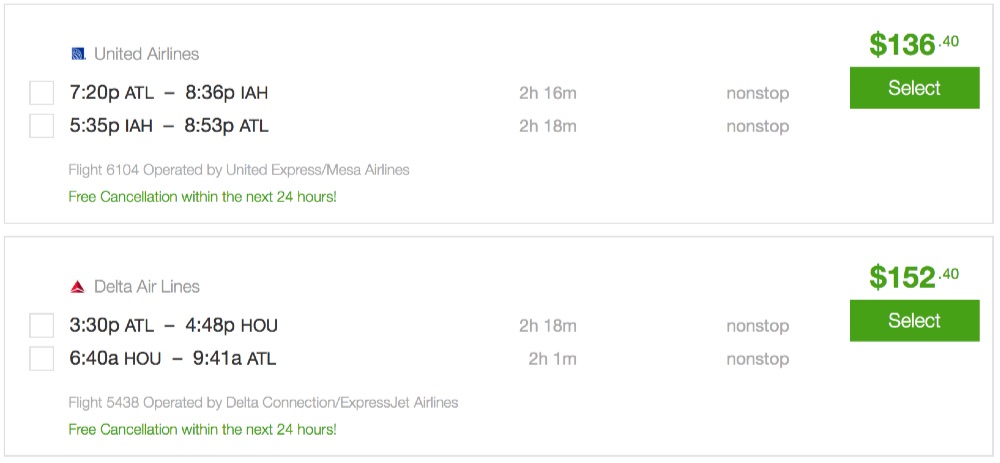
Task: Click the Delta Air Lines logo icon
Action: pos(78,287)
